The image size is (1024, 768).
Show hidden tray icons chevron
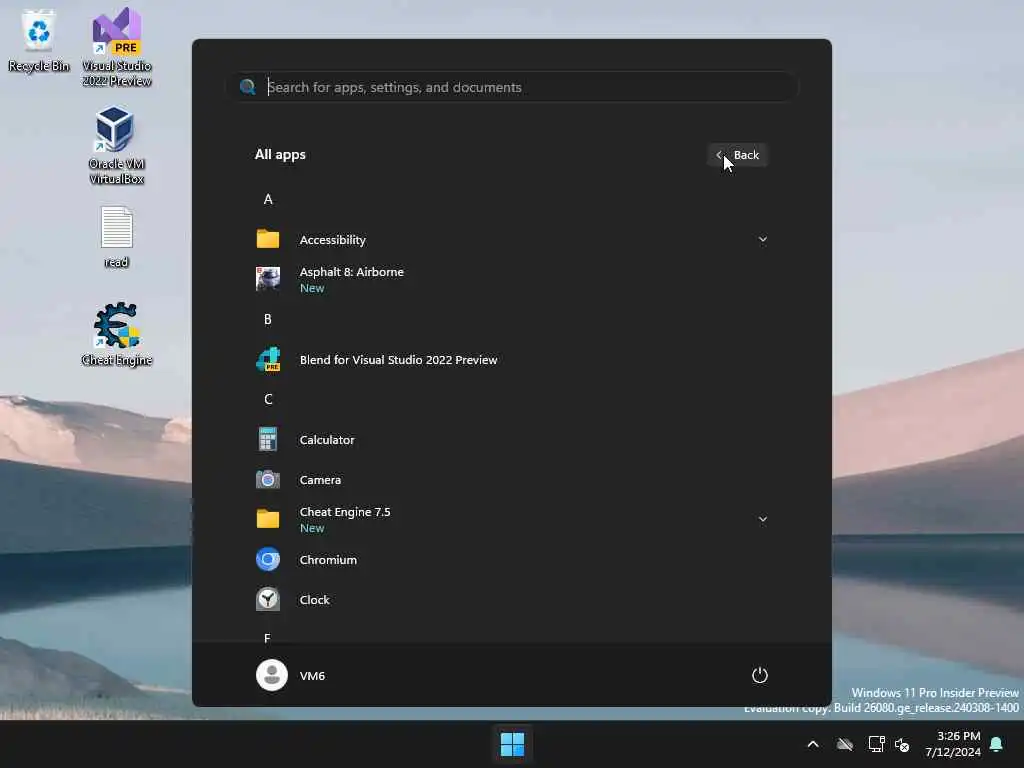tap(813, 744)
